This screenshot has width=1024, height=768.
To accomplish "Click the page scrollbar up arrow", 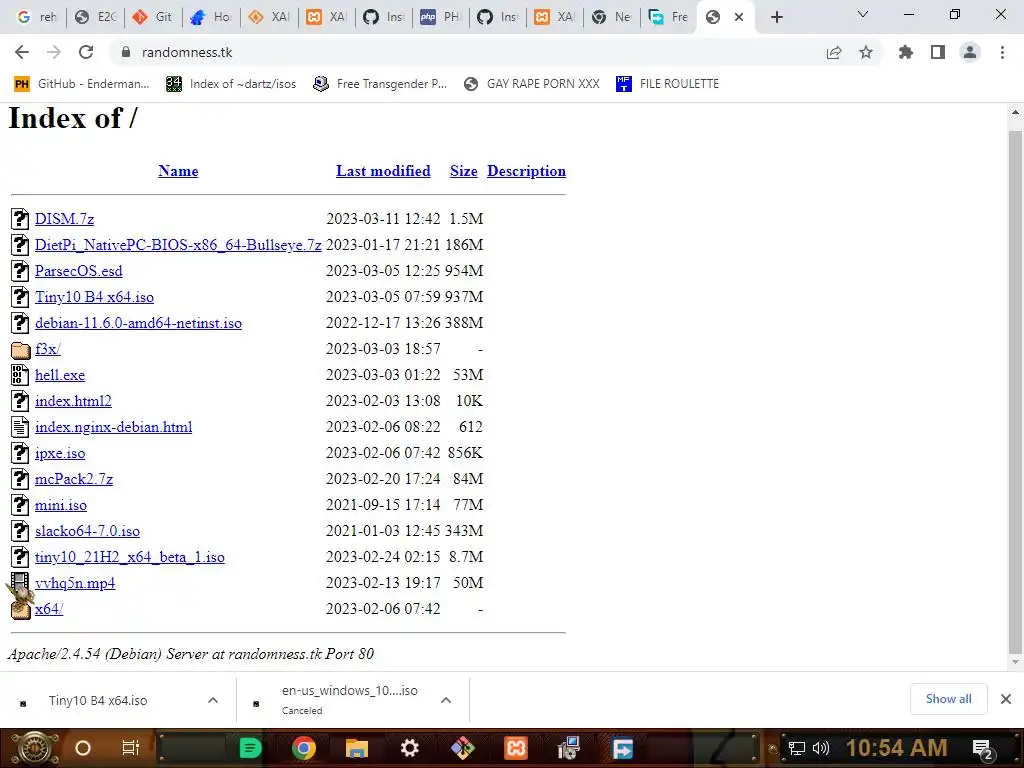I will click(x=1015, y=112).
